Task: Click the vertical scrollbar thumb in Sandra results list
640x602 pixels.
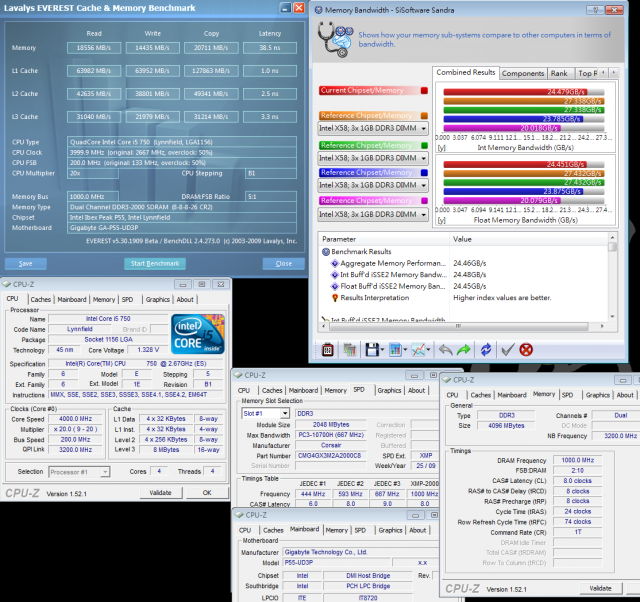Action: [612, 247]
